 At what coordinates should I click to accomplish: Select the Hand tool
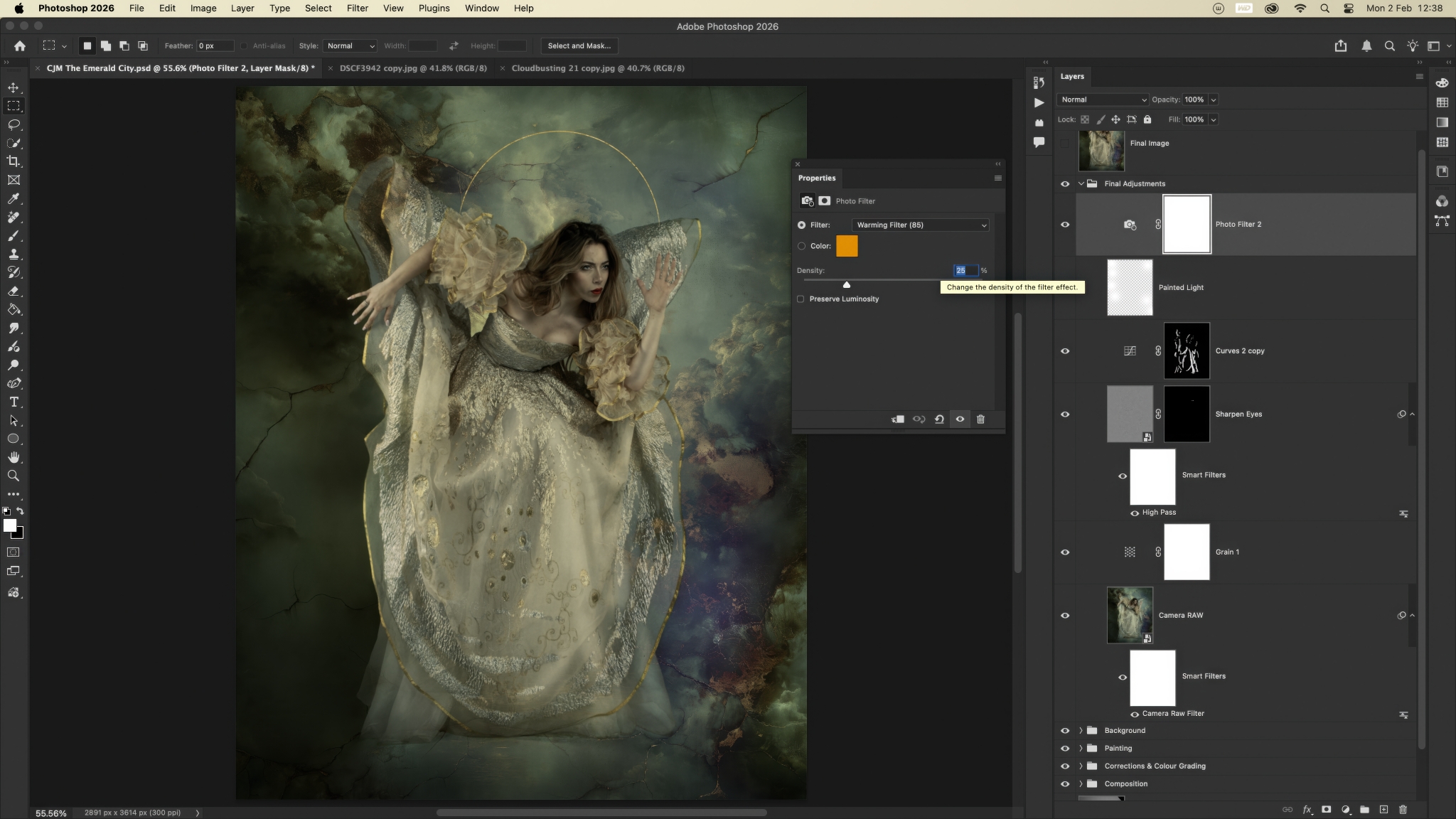(14, 457)
